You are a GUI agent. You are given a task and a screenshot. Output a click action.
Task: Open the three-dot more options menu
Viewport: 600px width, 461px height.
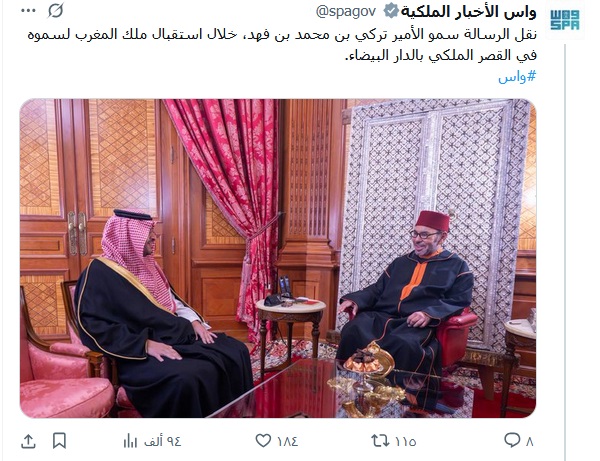(28, 11)
